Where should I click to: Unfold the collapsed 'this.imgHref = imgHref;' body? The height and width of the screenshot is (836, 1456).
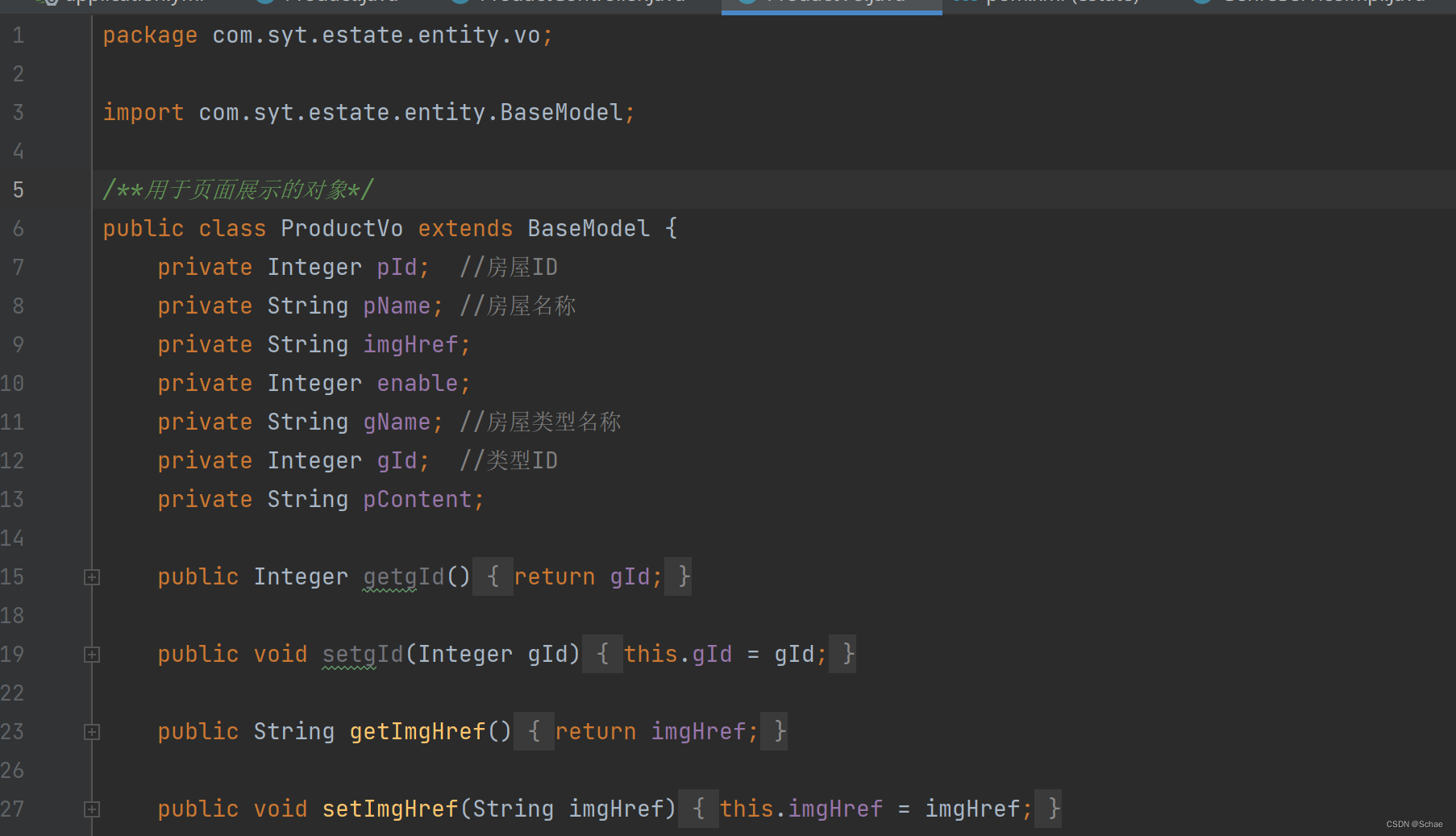pos(870,809)
